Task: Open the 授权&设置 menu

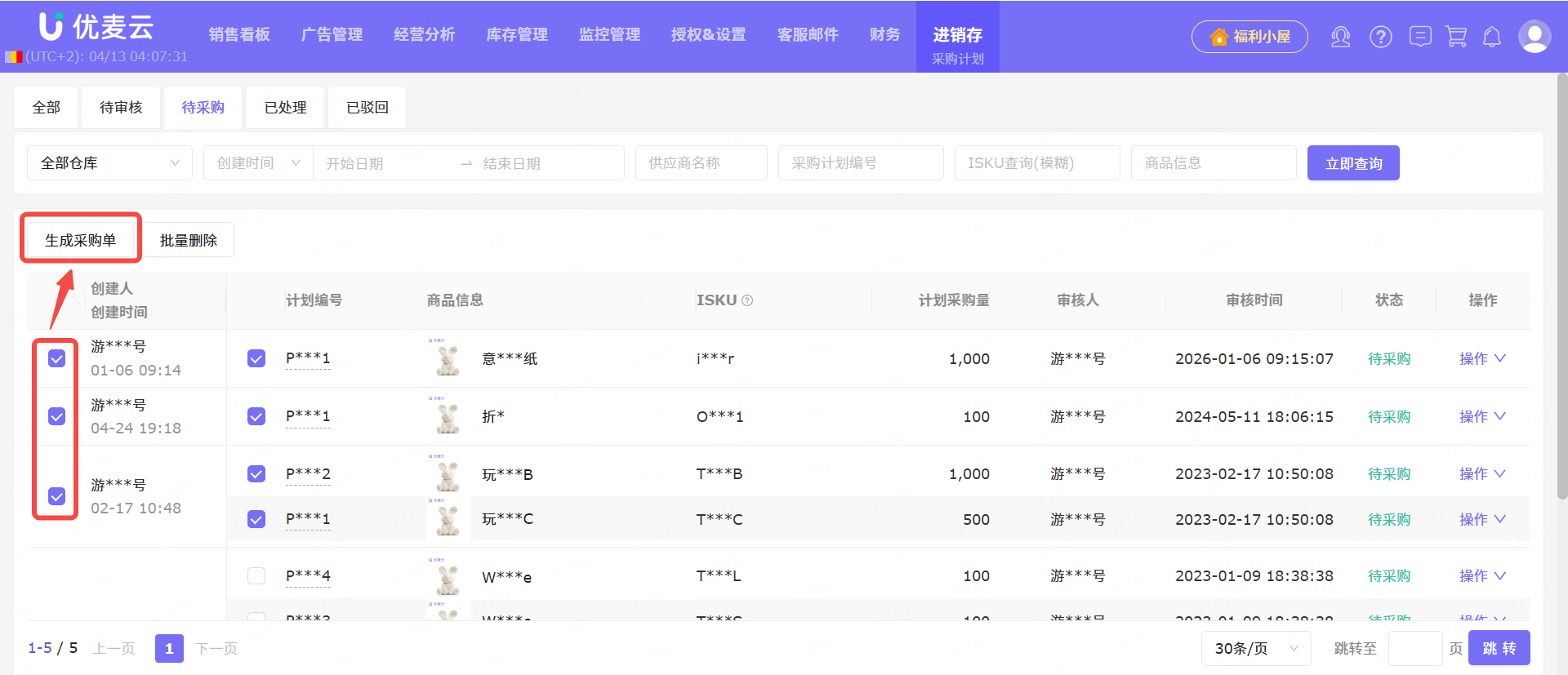Action: tap(709, 34)
